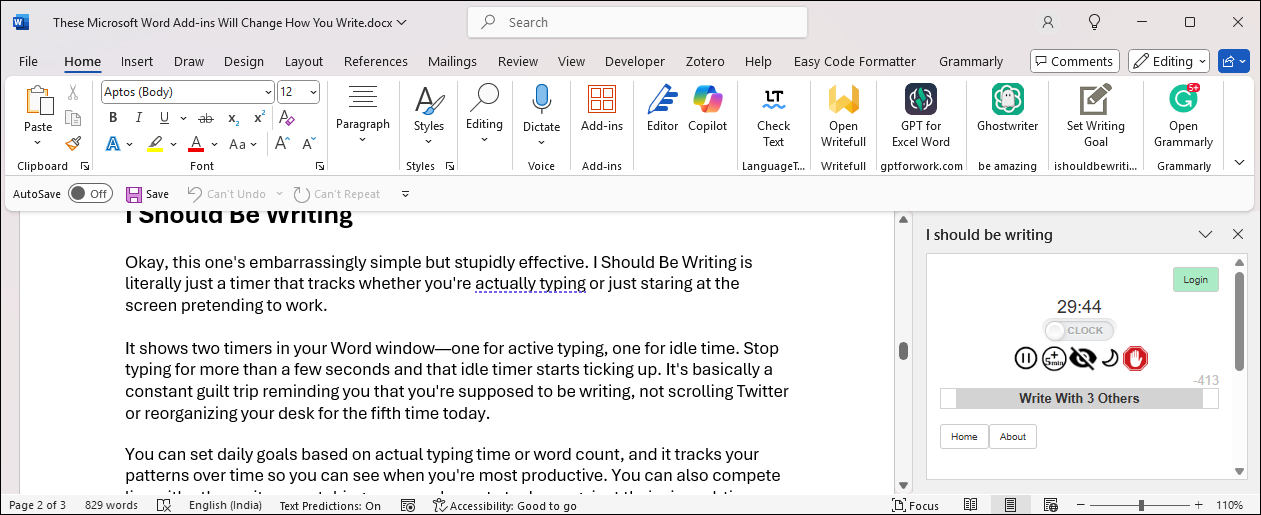Open Grammarly from the ribbon

[1183, 117]
